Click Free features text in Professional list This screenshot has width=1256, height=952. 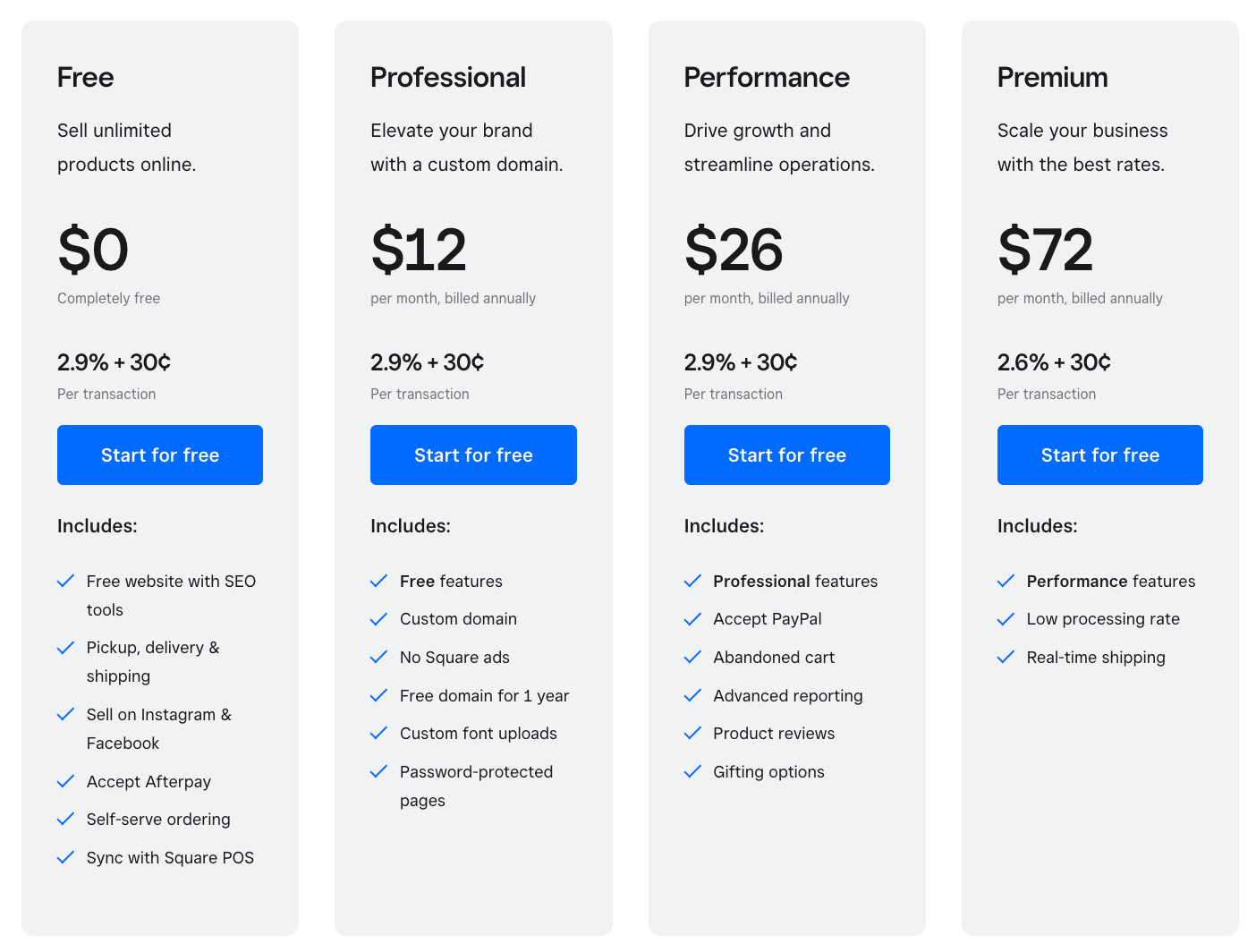(x=451, y=581)
